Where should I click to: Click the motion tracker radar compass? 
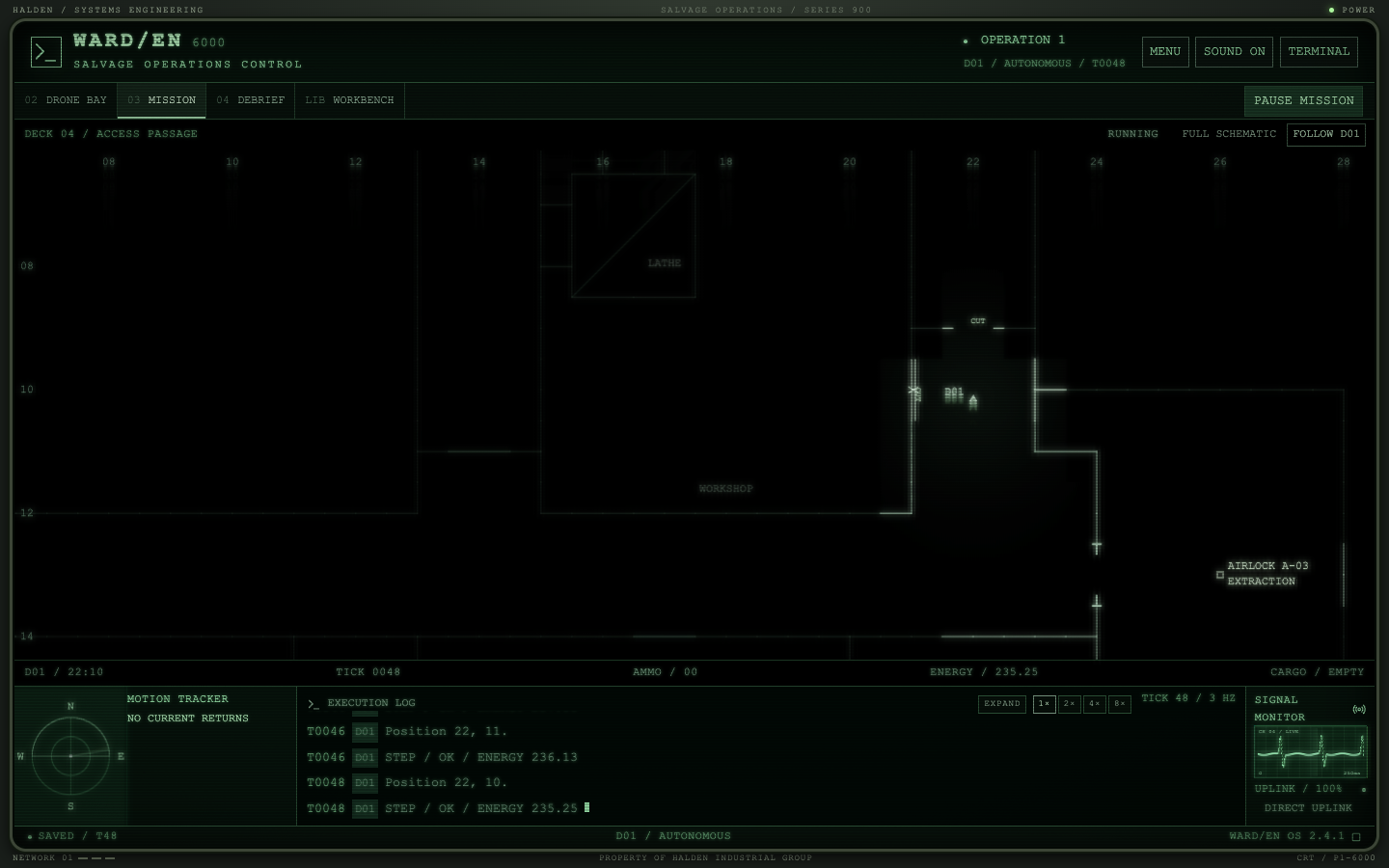[70, 756]
